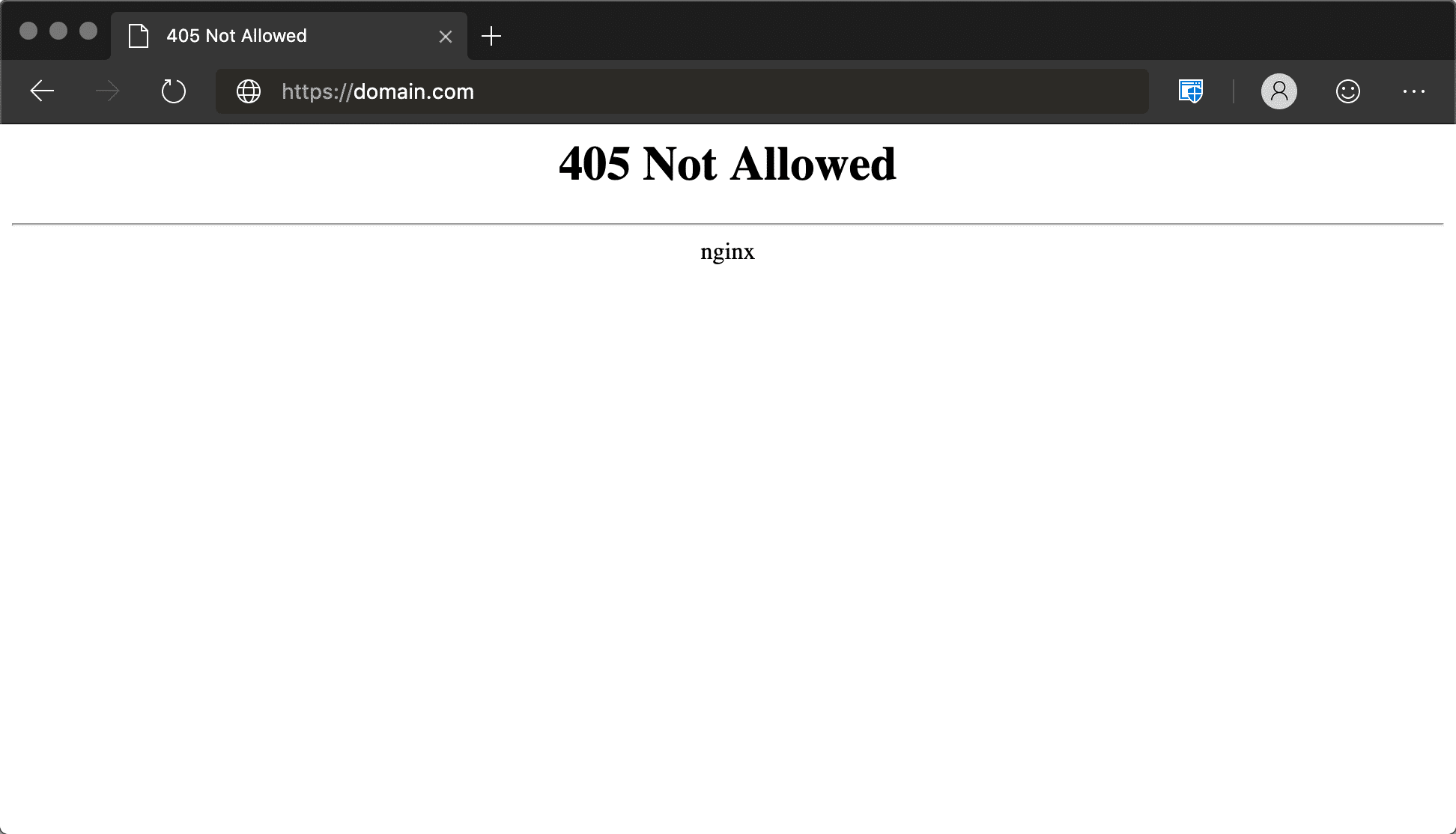
Task: Click the nginx text on the page
Action: (x=728, y=252)
